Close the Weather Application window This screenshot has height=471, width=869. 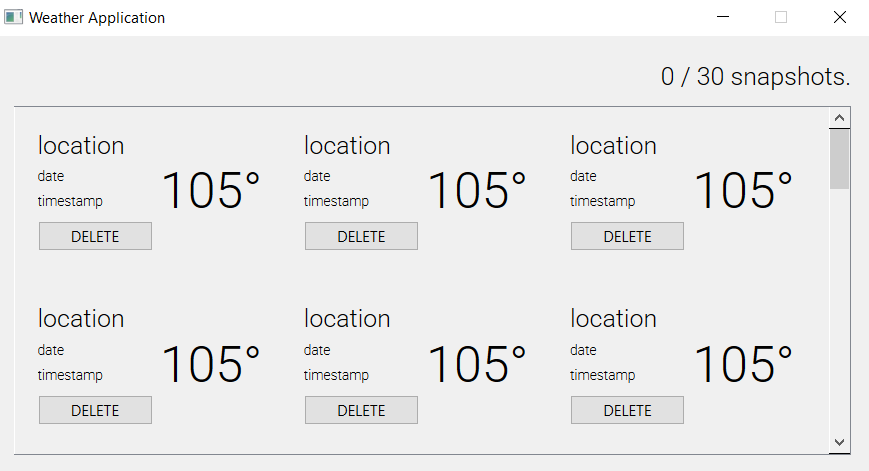840,17
